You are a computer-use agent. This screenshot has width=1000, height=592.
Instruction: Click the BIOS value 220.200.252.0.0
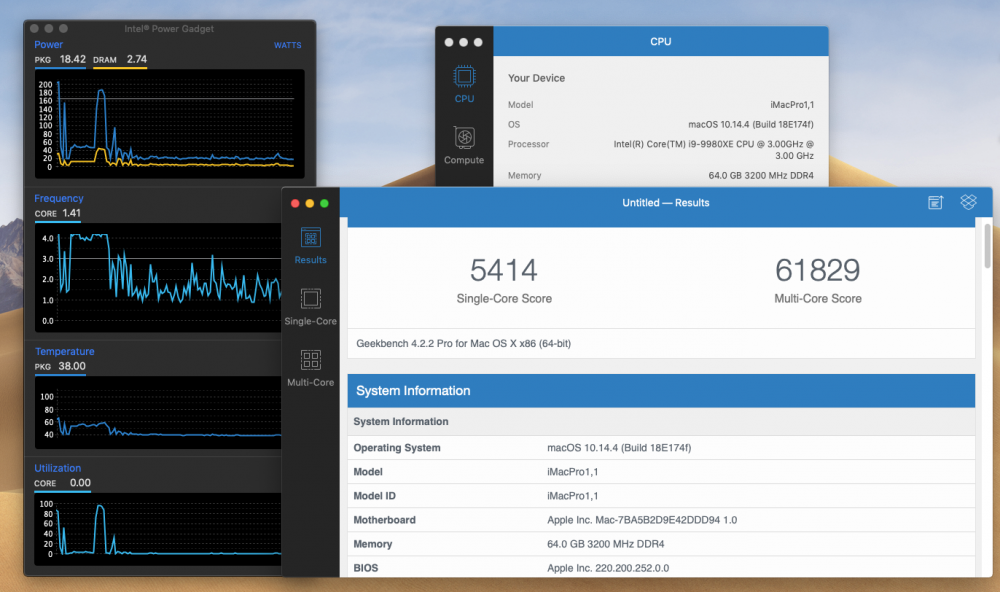(x=608, y=568)
